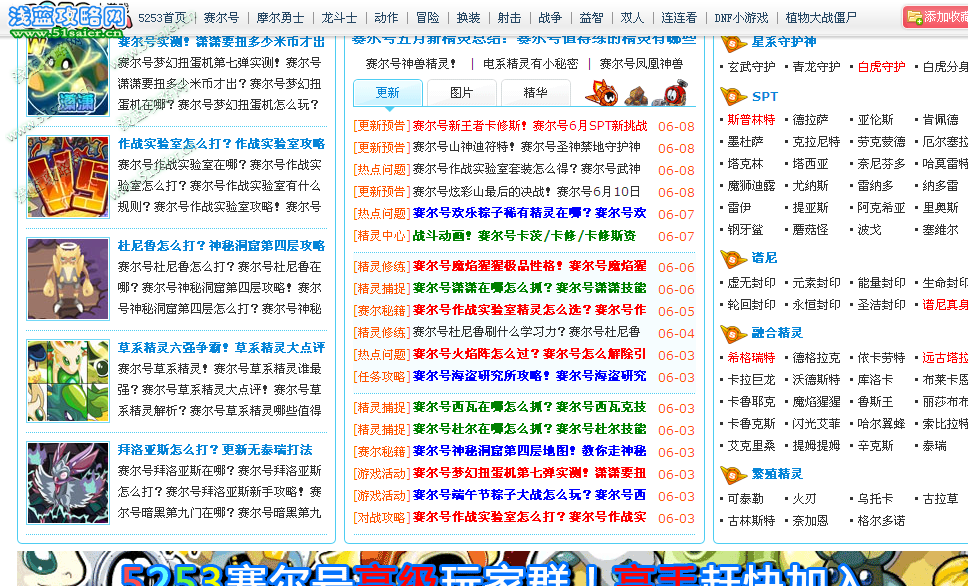Image resolution: width=968 pixels, height=586 pixels.
Task: Open article 拜洛亚斯怎么打？更新无泰瑞打法
Action: tap(215, 450)
